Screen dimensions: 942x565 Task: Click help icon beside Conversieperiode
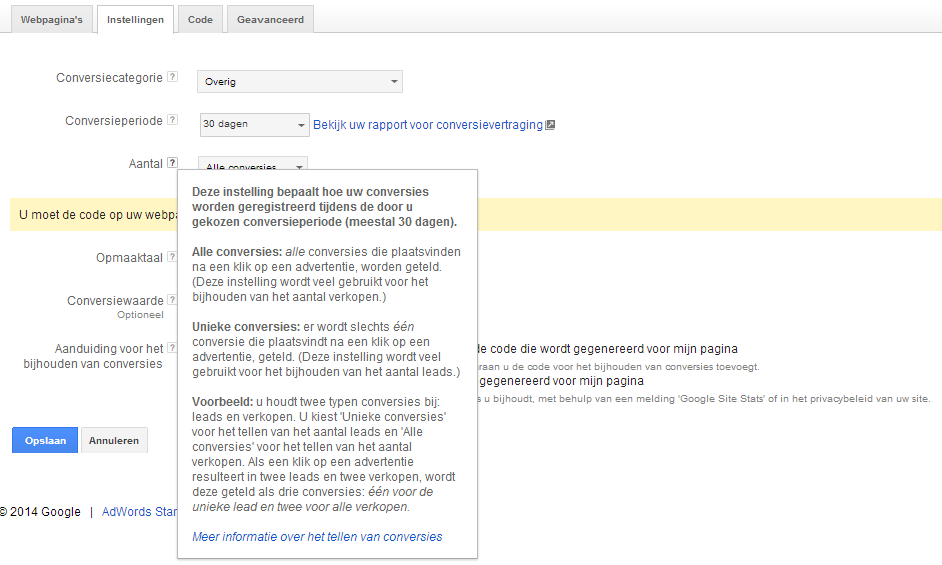(x=173, y=121)
